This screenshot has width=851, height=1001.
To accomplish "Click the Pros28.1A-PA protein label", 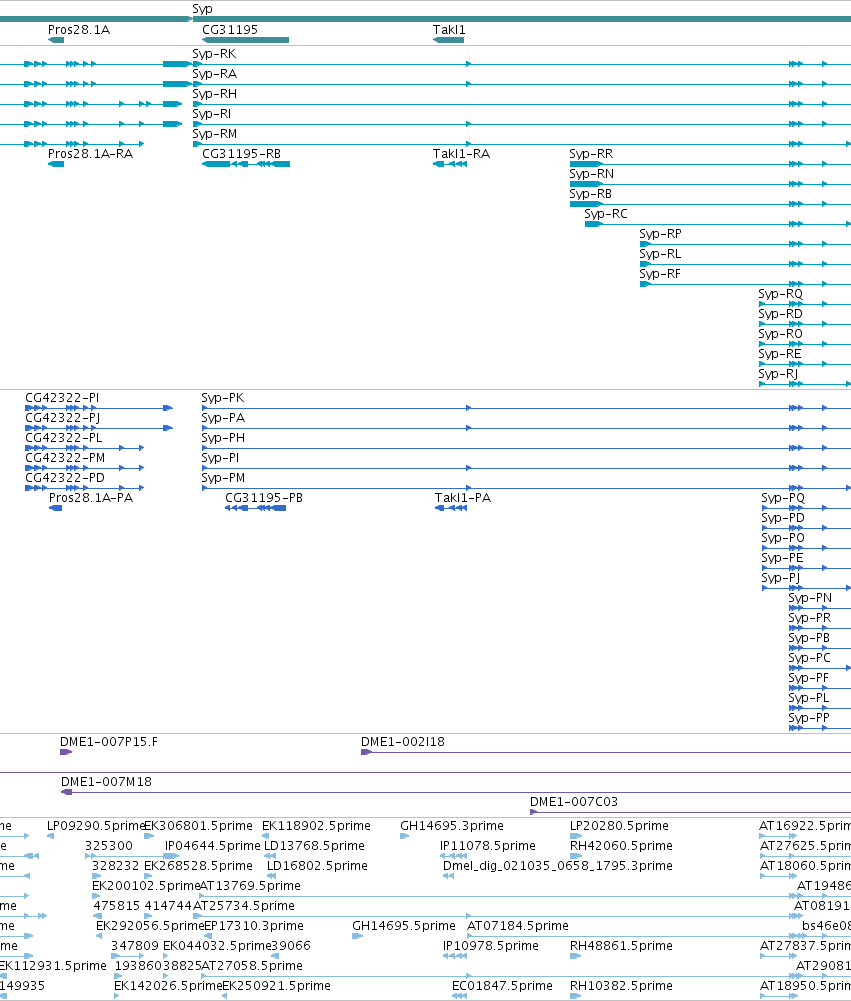I will pos(91,498).
